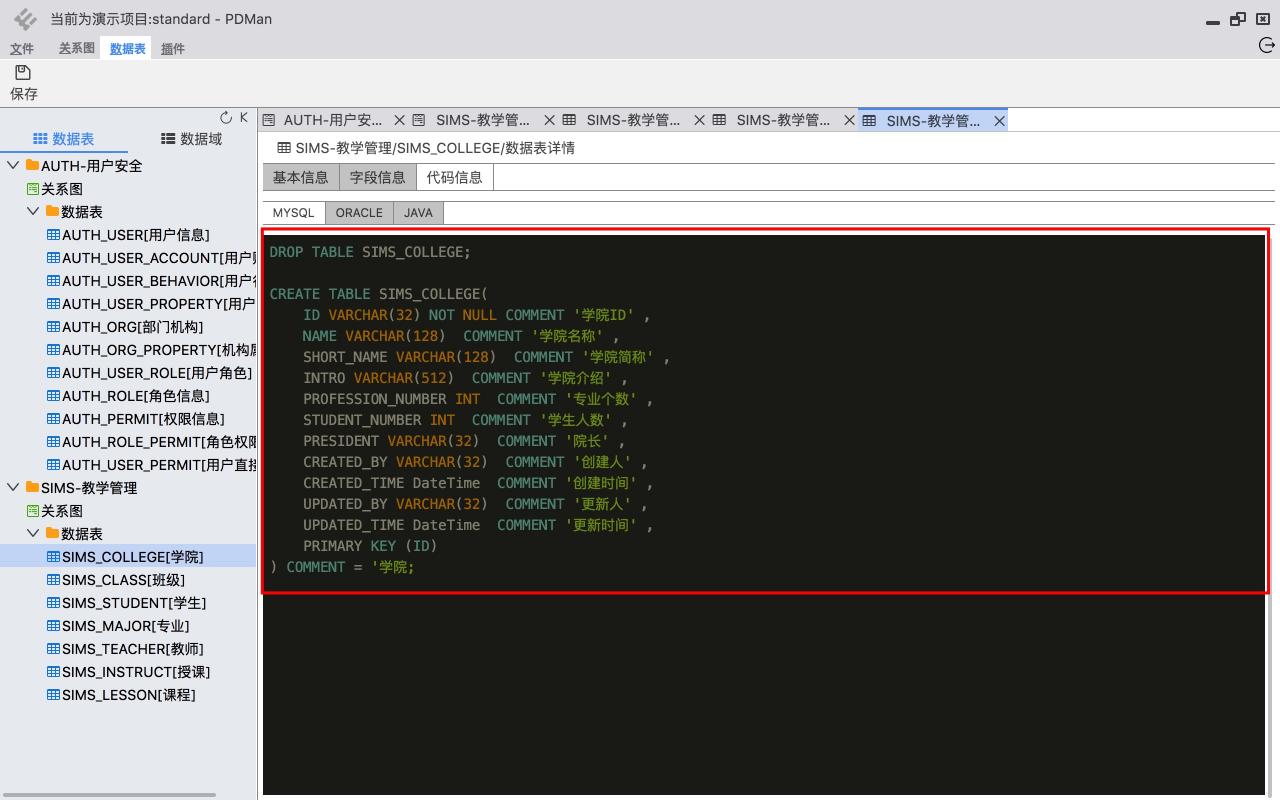
Task: Select the SIMS_LESSON table icon
Action: click(x=54, y=695)
